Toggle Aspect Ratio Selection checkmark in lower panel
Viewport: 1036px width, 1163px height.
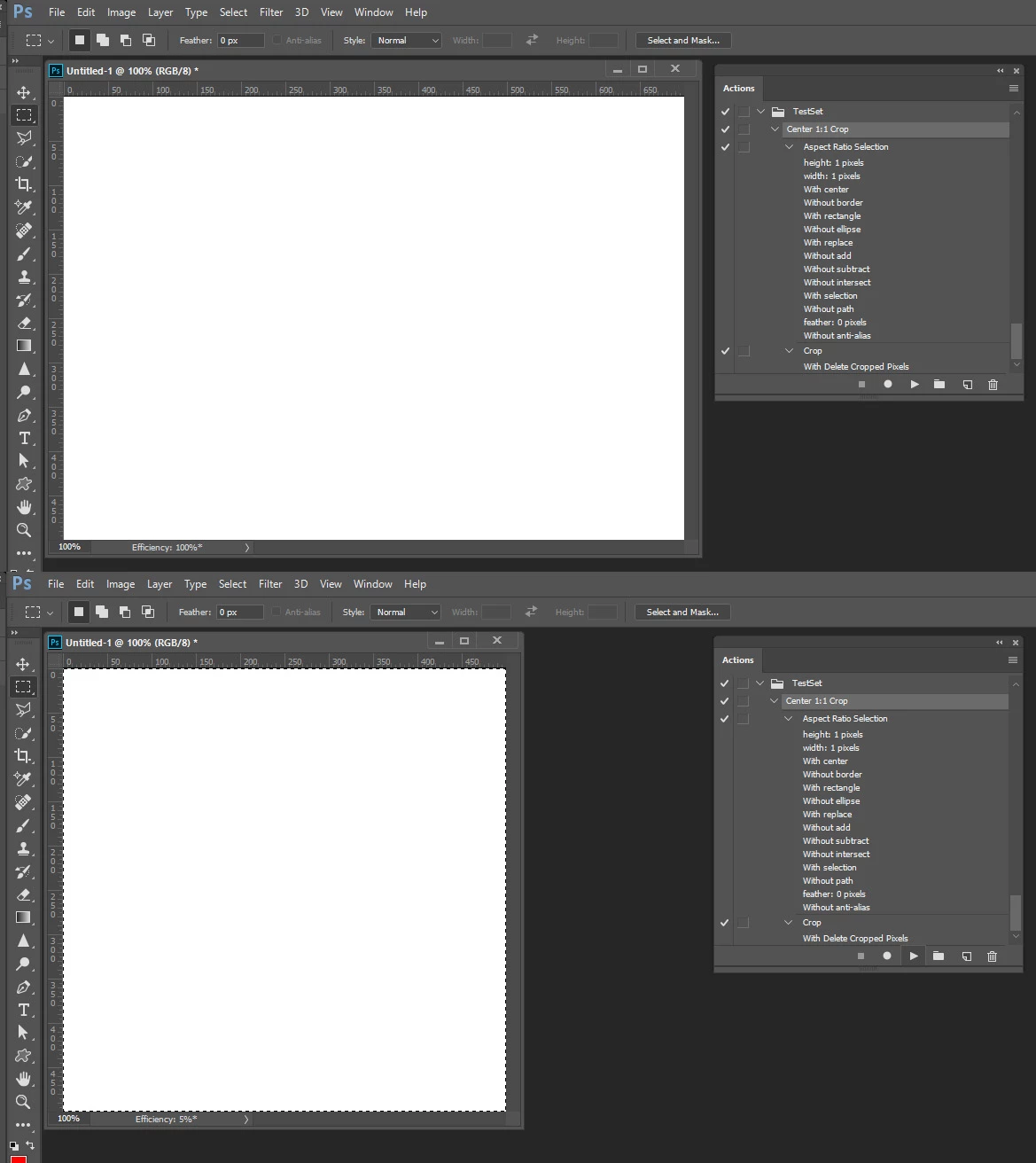point(724,719)
